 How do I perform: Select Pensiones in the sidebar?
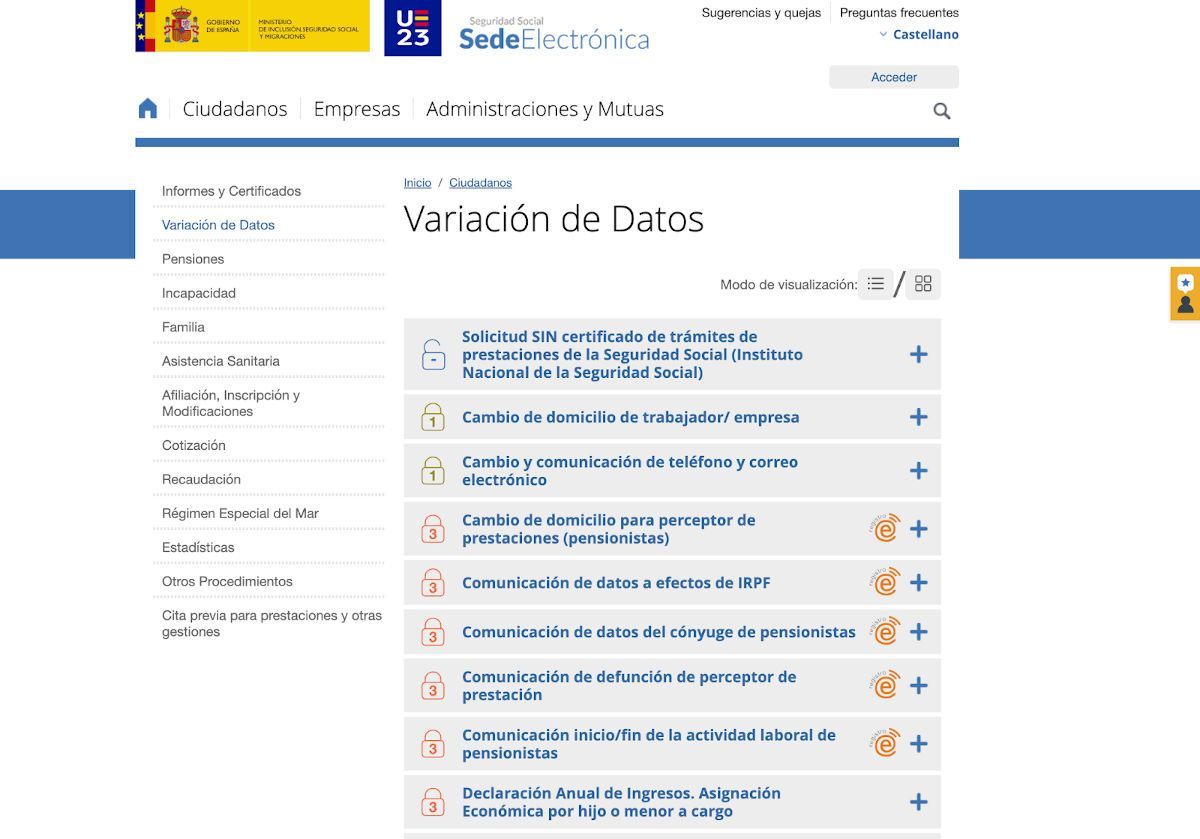[193, 259]
